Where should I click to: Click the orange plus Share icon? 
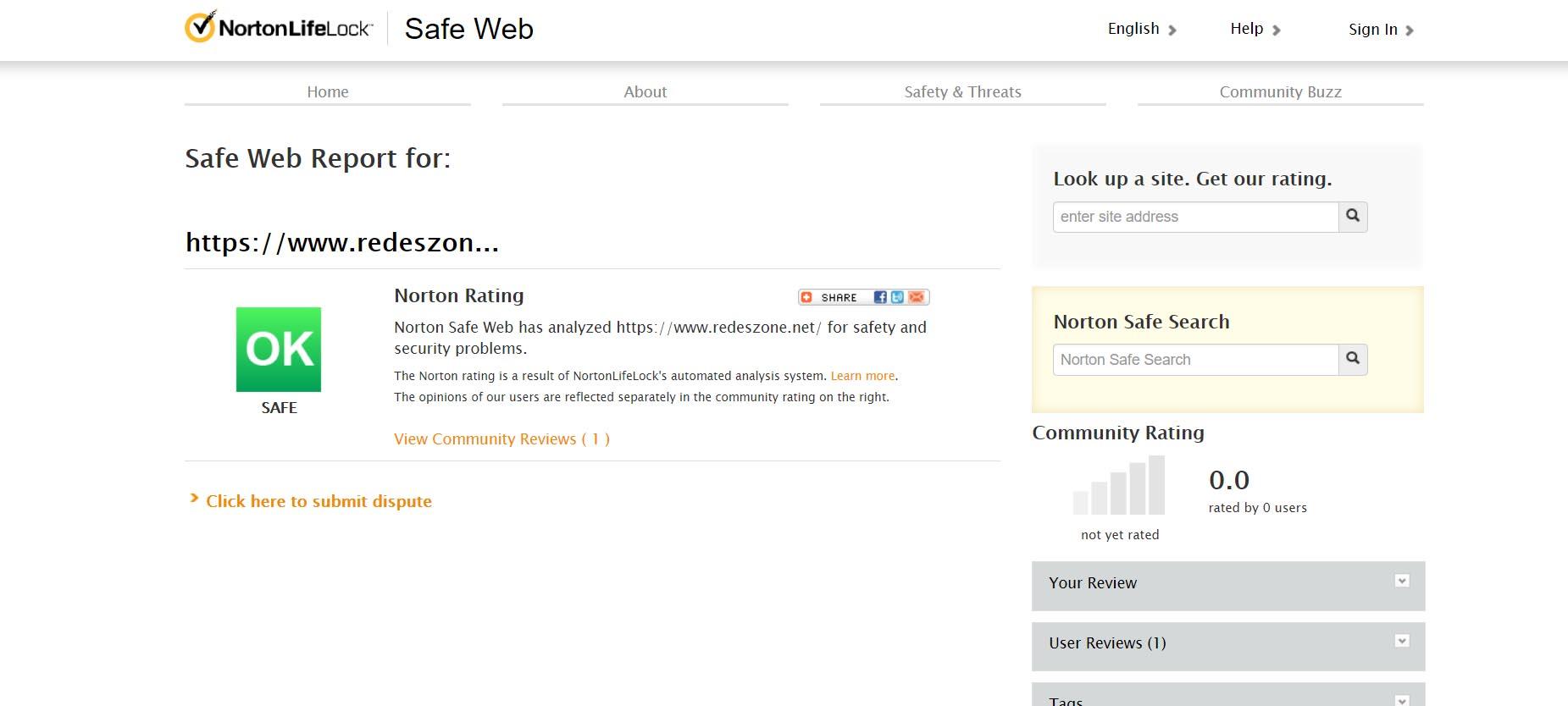807,297
